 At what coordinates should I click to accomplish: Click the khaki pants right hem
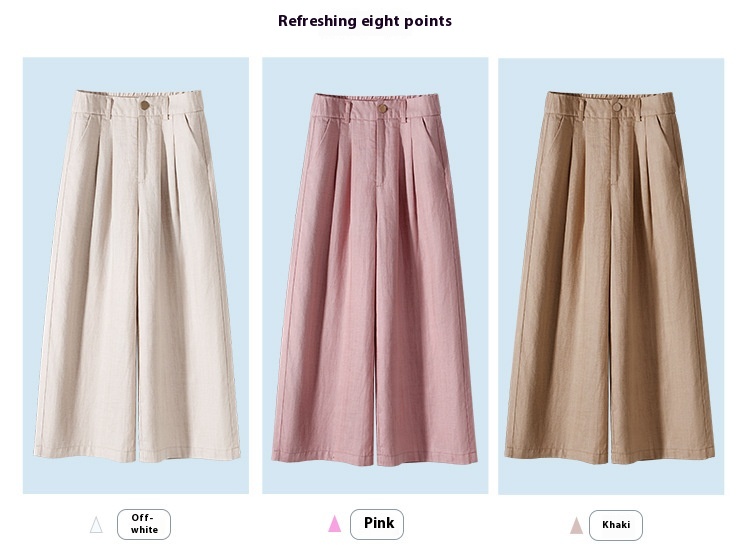[x=662, y=456]
